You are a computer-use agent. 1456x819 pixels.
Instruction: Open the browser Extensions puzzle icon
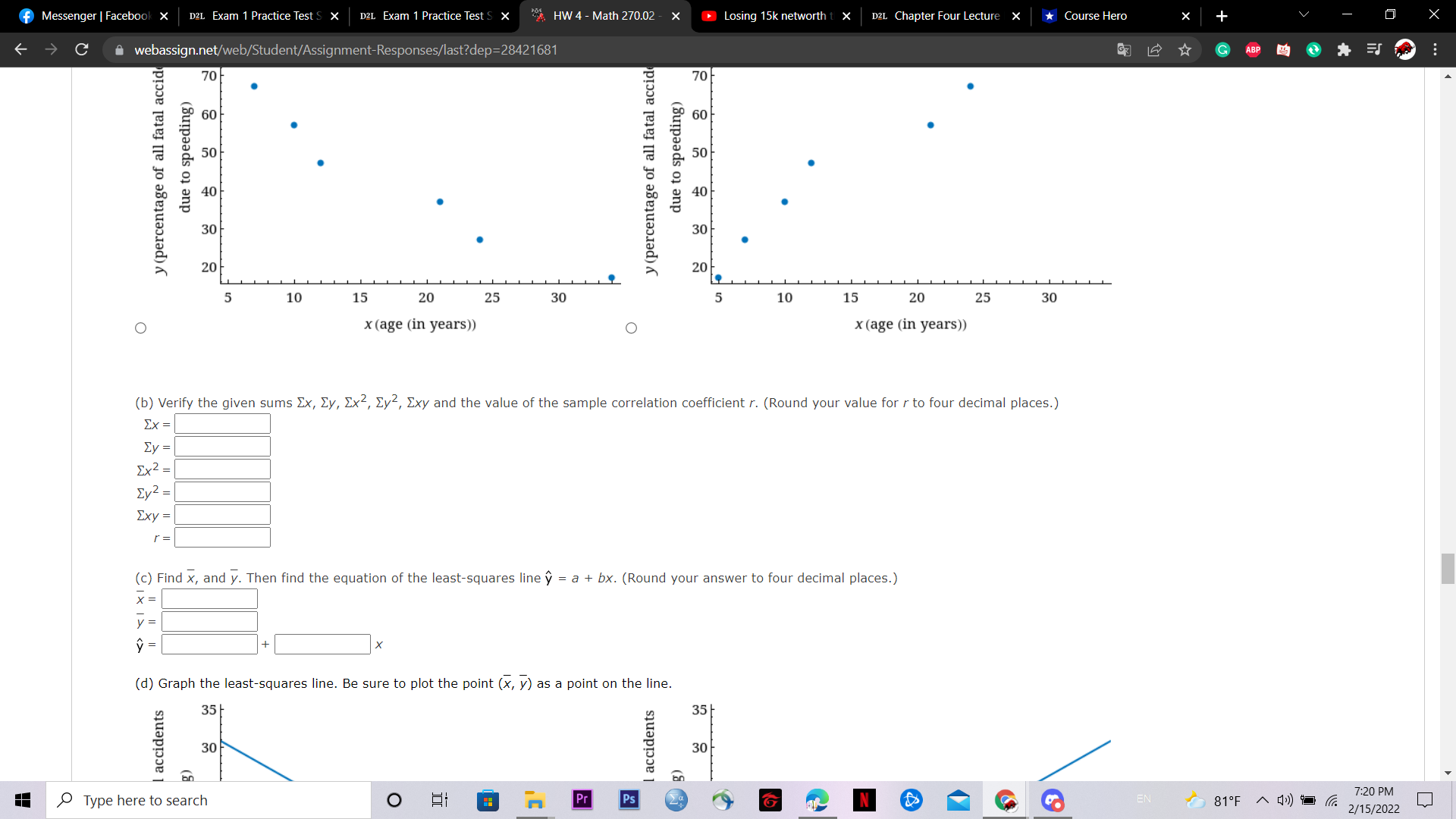(1345, 49)
